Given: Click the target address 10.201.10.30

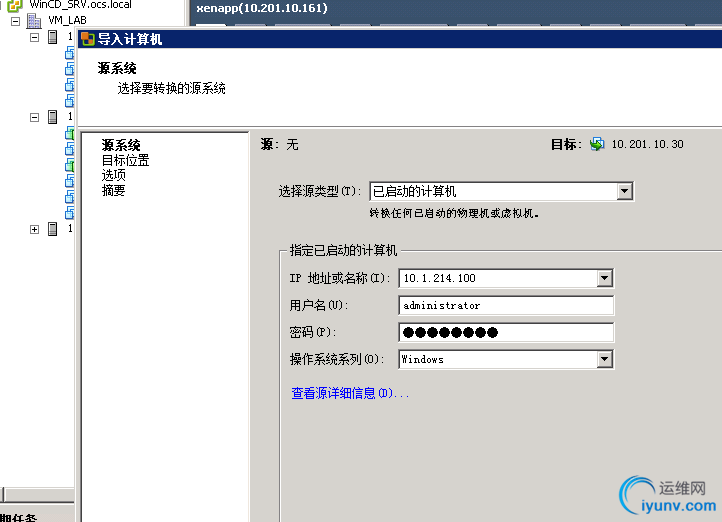Looking at the screenshot, I should coord(647,144).
